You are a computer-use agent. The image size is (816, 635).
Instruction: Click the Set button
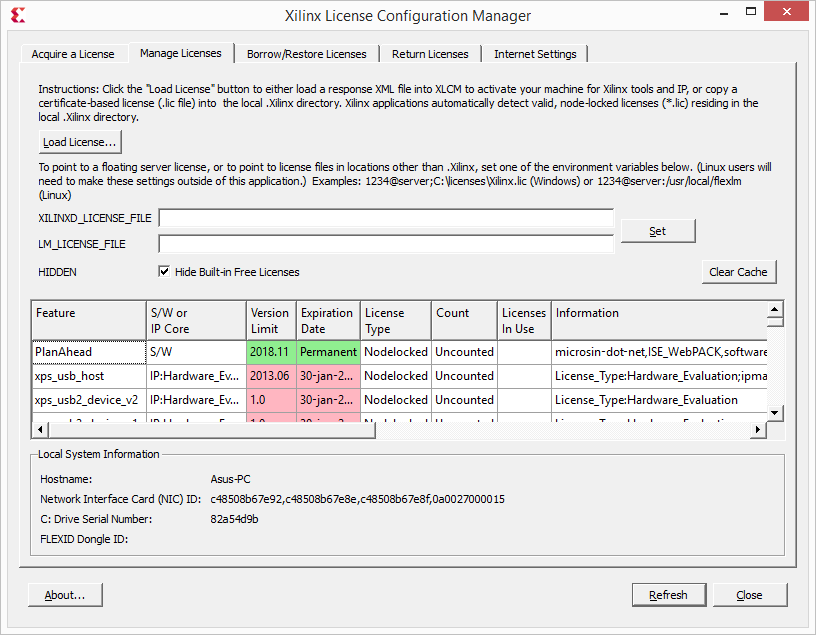coord(658,231)
